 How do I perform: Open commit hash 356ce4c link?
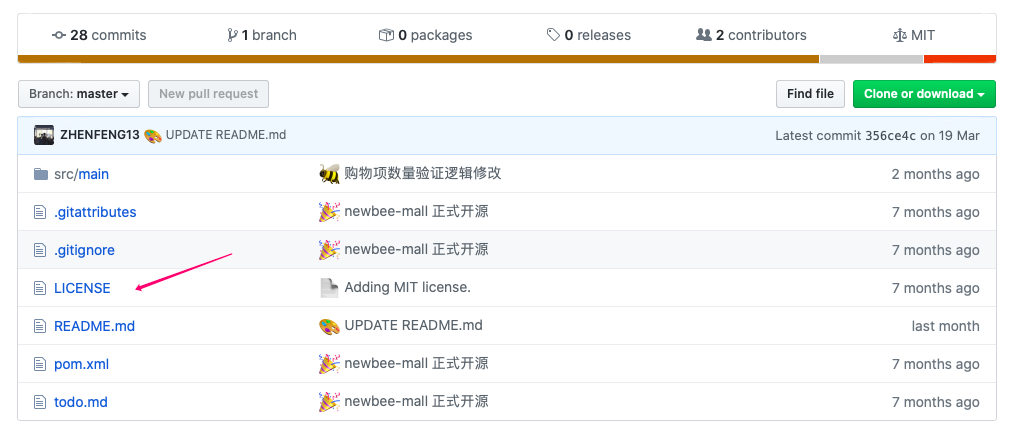(x=890, y=135)
